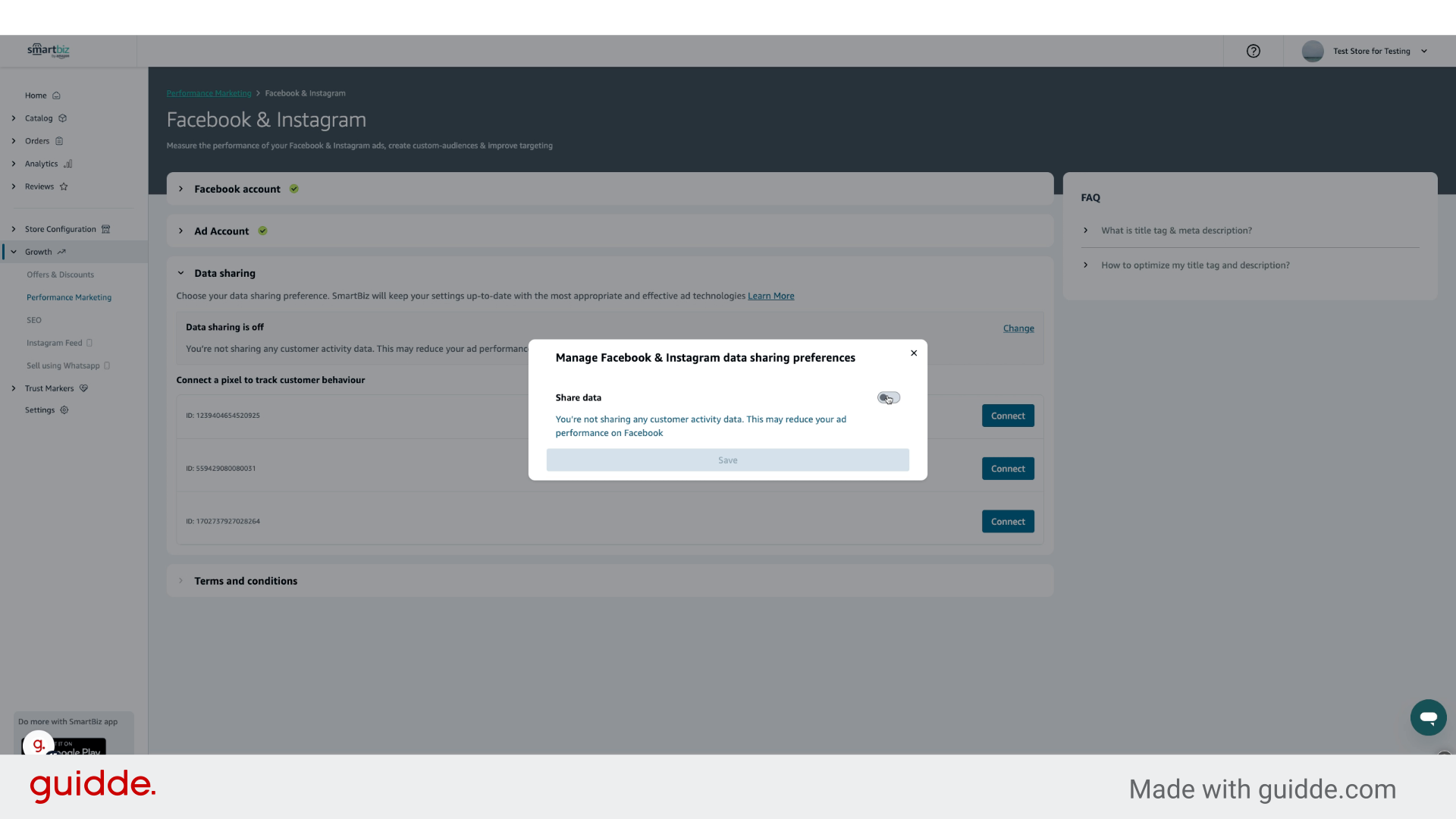Open the help question mark icon
The height and width of the screenshot is (819, 1456).
[x=1254, y=51]
